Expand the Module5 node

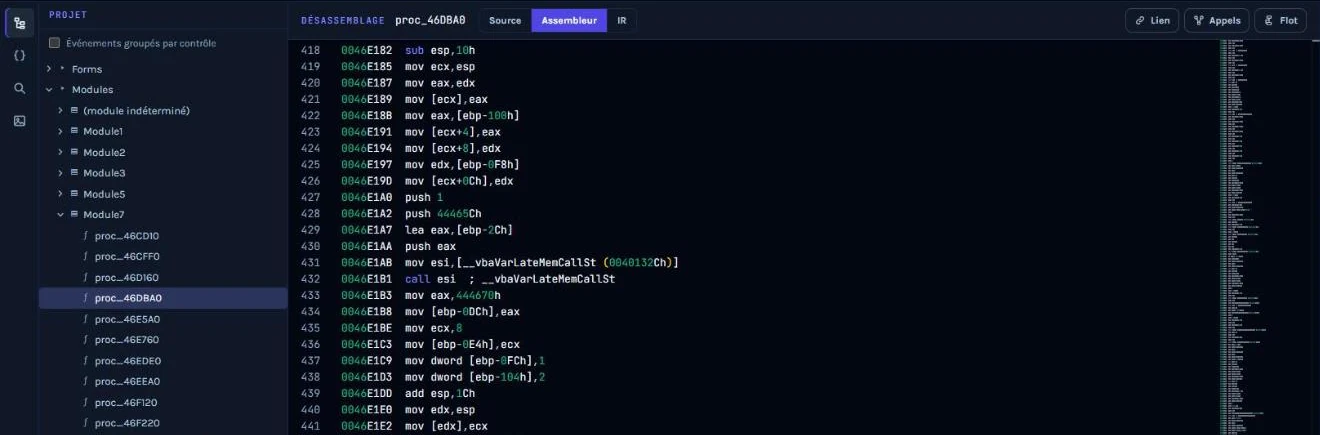pyautogui.click(x=60, y=194)
